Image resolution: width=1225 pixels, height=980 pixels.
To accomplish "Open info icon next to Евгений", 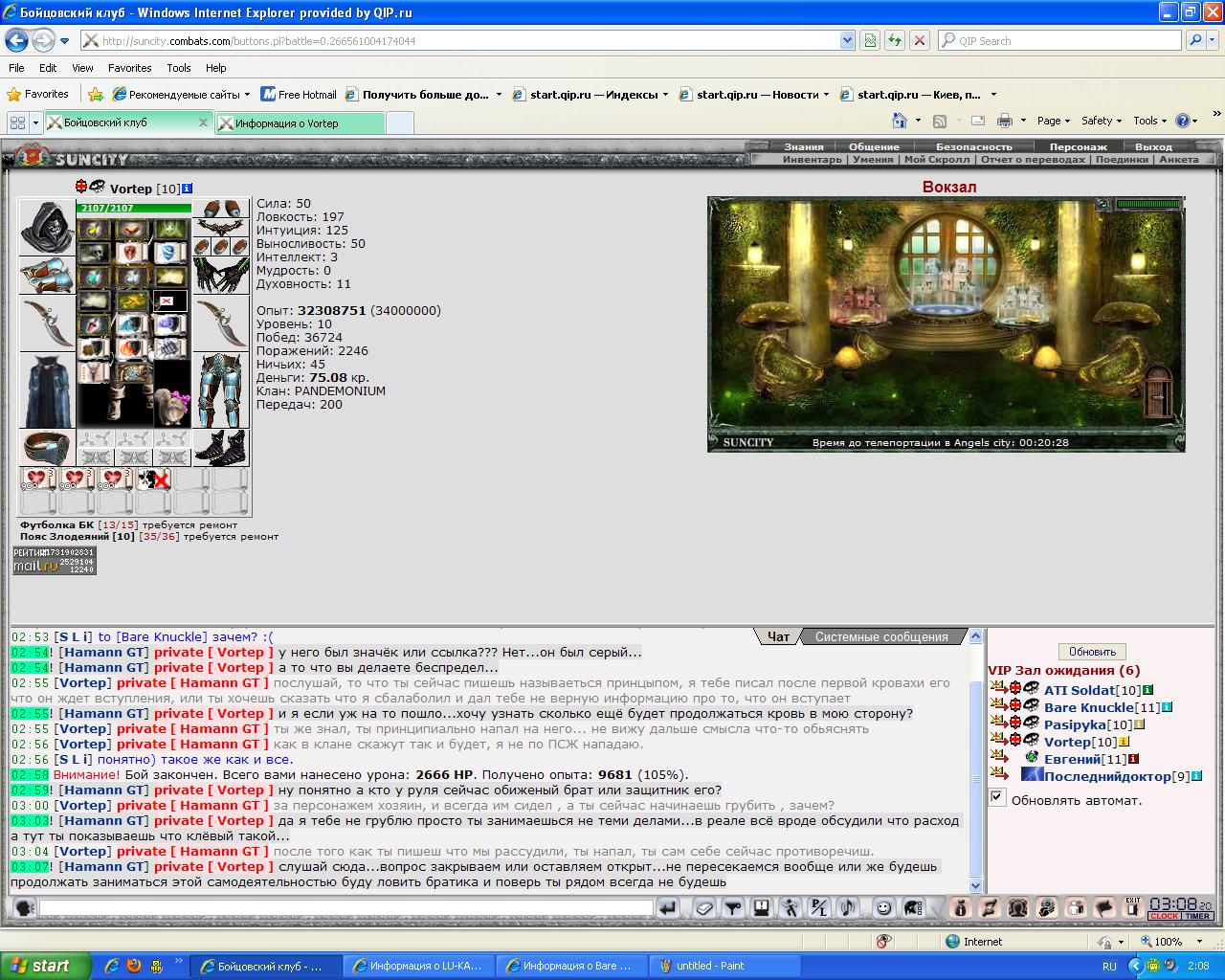I will (x=1133, y=759).
